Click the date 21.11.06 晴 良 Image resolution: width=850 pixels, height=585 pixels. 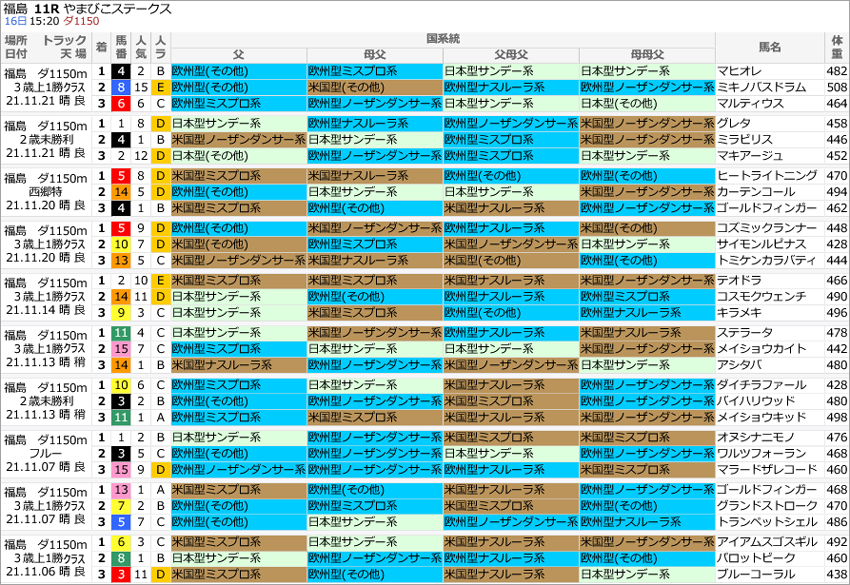point(46,571)
